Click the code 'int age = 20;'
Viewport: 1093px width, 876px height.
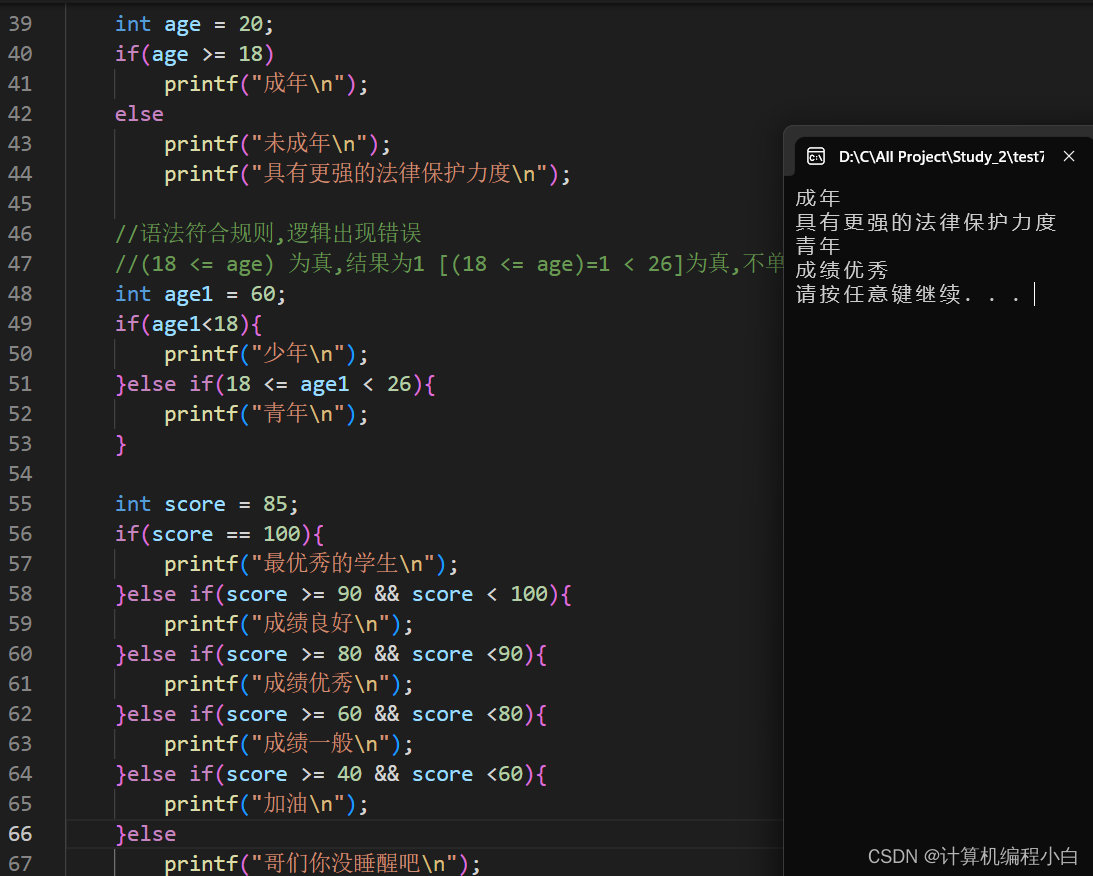pyautogui.click(x=194, y=24)
